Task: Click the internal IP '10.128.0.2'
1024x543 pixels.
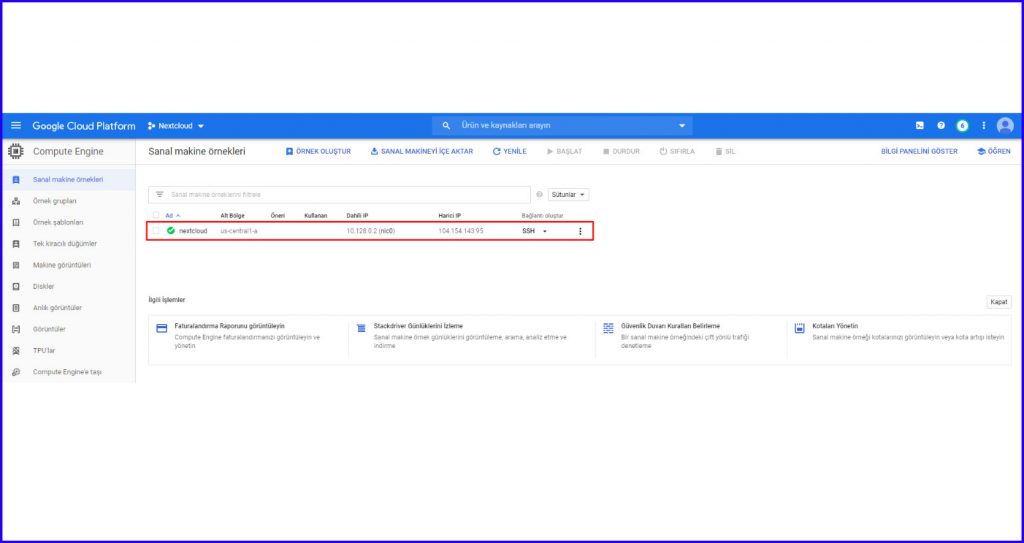Action: point(361,231)
